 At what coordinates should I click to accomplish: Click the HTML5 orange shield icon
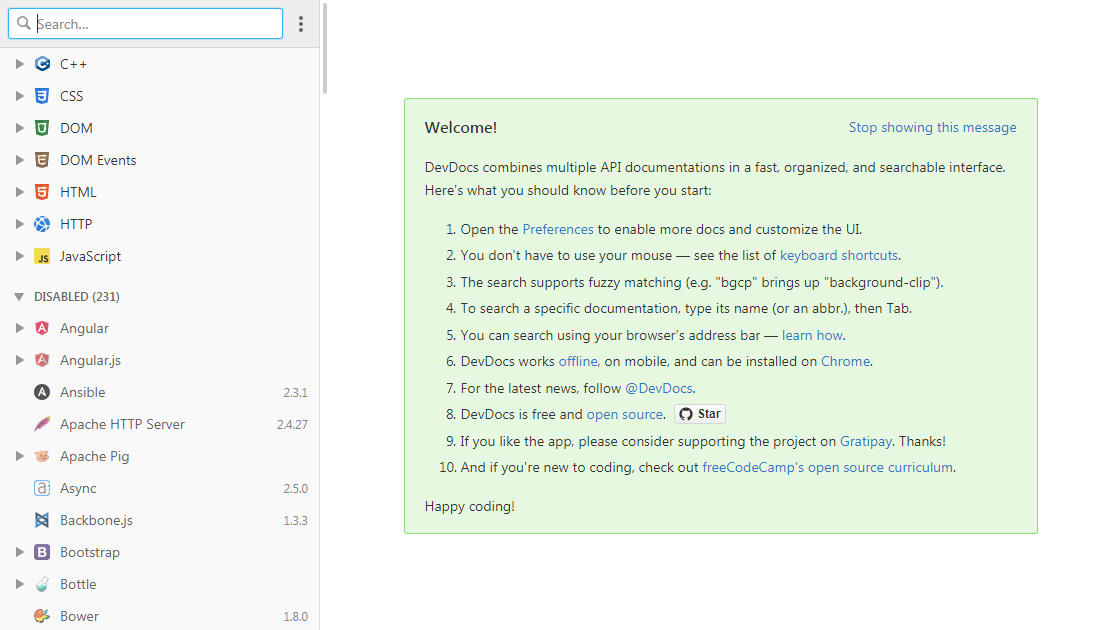[42, 192]
